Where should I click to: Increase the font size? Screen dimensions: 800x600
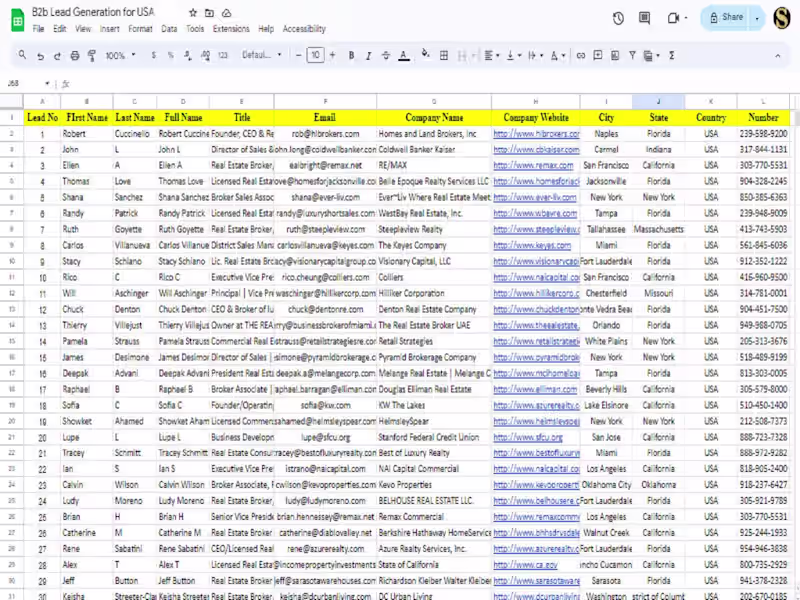tap(333, 55)
